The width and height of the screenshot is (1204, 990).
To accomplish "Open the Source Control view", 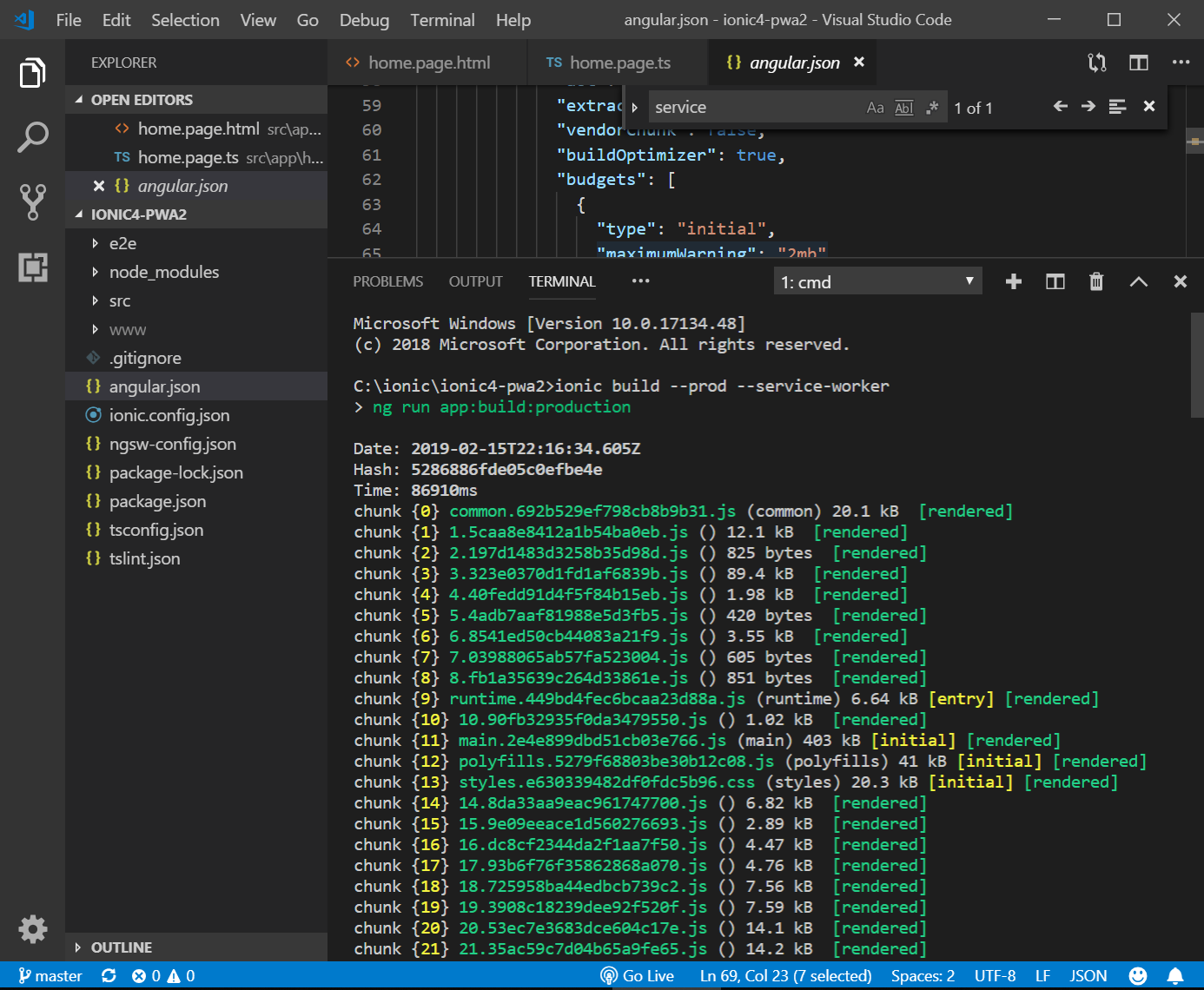I will [32, 201].
